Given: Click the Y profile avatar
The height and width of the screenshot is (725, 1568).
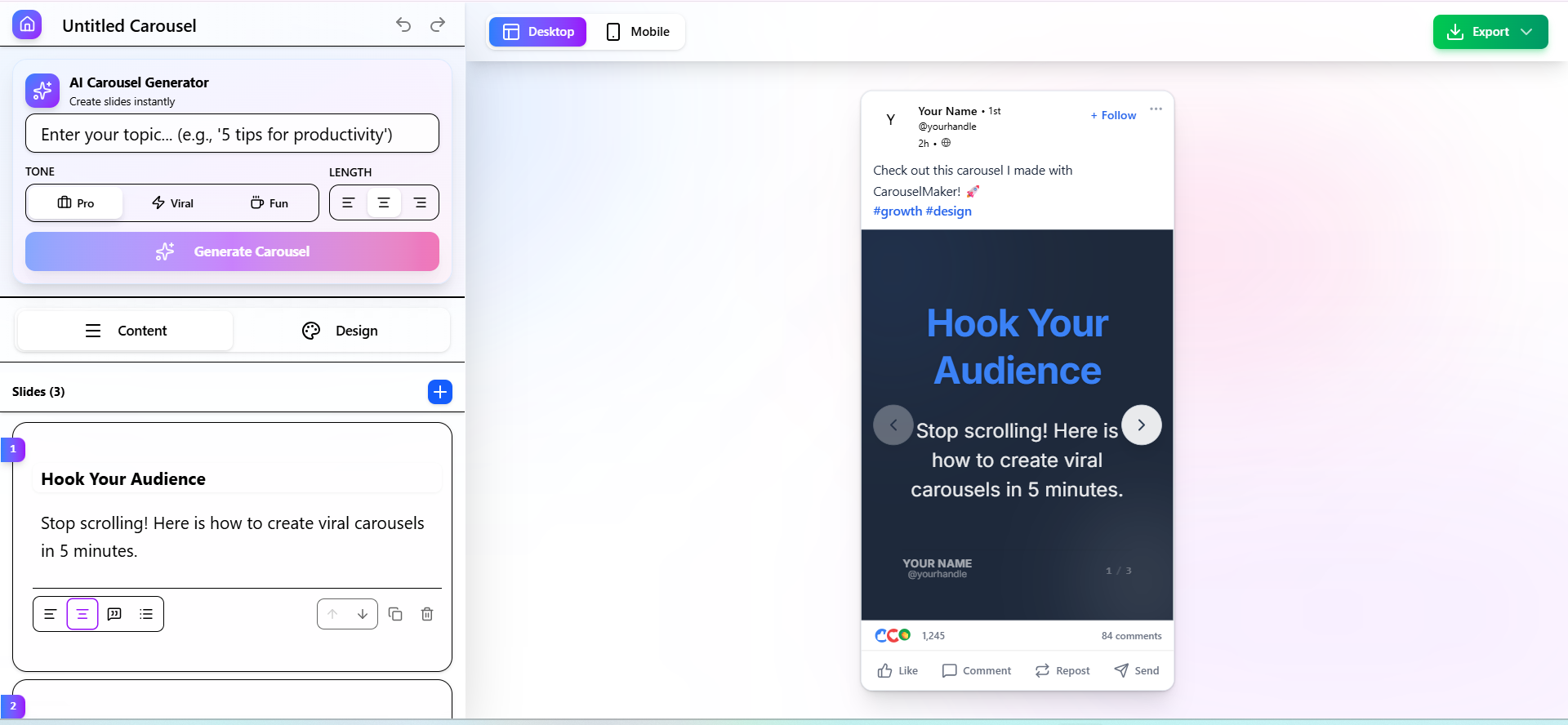Looking at the screenshot, I should 891,119.
